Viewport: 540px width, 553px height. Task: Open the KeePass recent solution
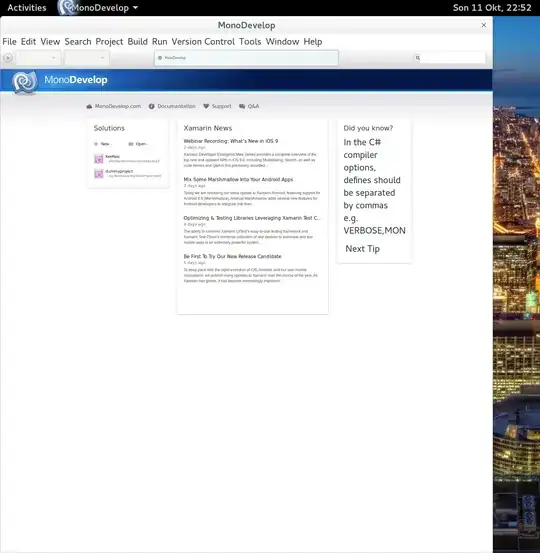point(127,159)
